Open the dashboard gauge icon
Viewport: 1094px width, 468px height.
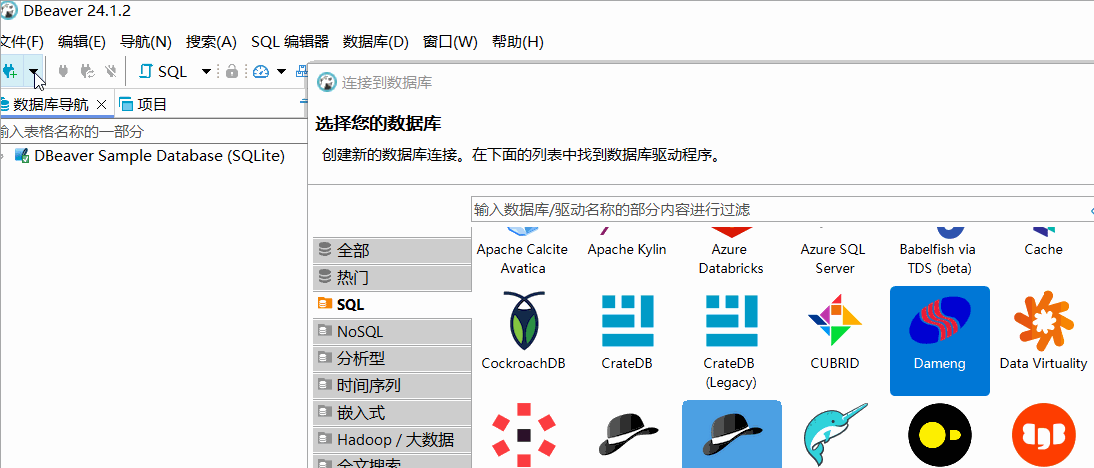[261, 71]
